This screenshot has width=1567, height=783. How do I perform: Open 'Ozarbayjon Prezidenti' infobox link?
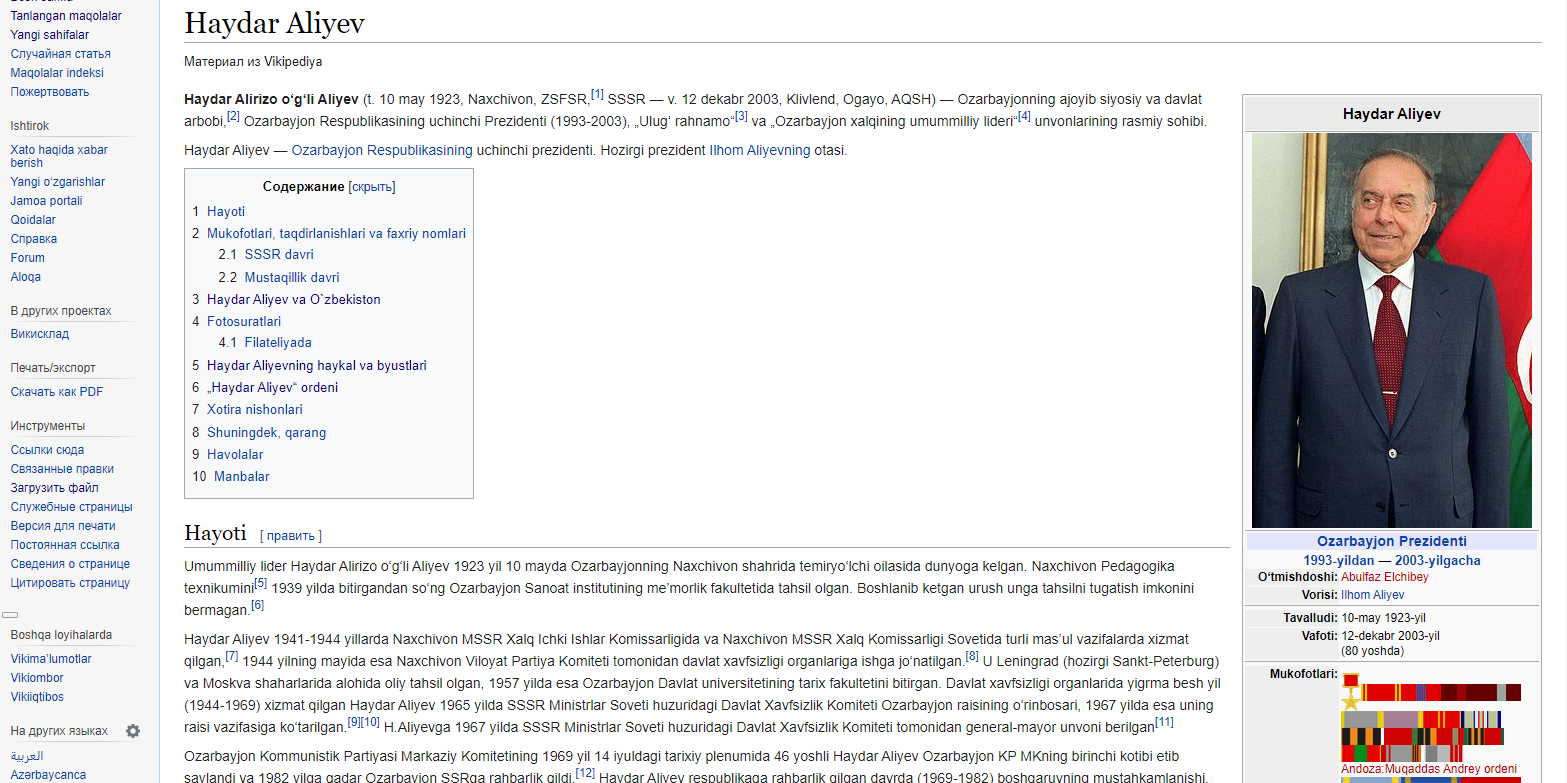[1391, 541]
